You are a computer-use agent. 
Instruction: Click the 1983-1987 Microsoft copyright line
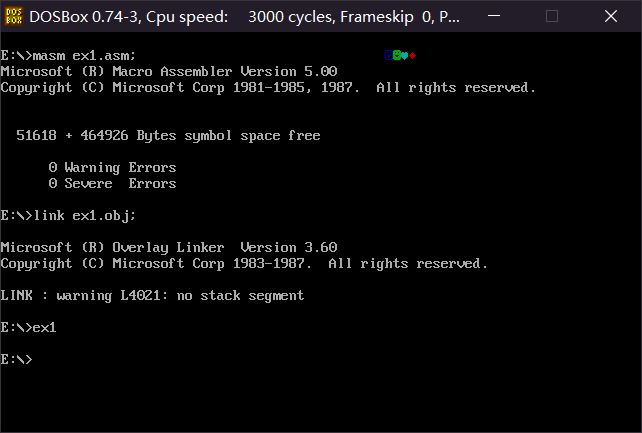(x=244, y=264)
